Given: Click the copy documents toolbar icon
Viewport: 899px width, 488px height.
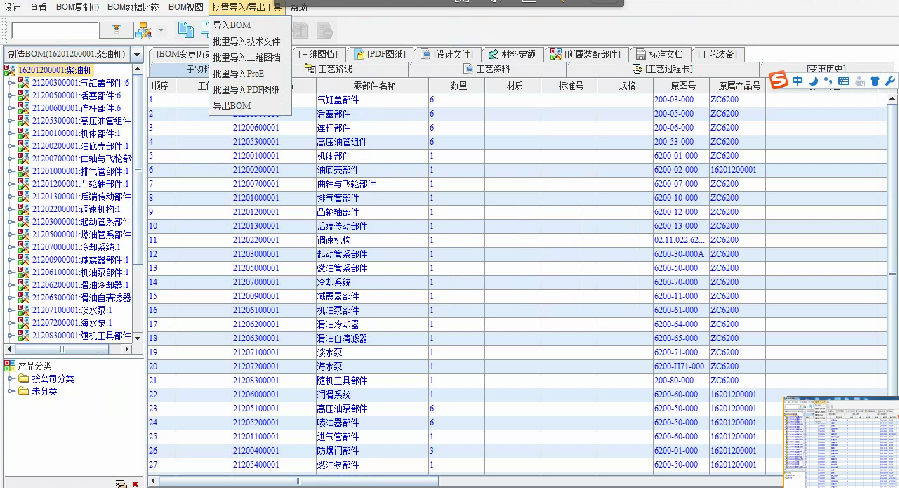Looking at the screenshot, I should pyautogui.click(x=185, y=29).
